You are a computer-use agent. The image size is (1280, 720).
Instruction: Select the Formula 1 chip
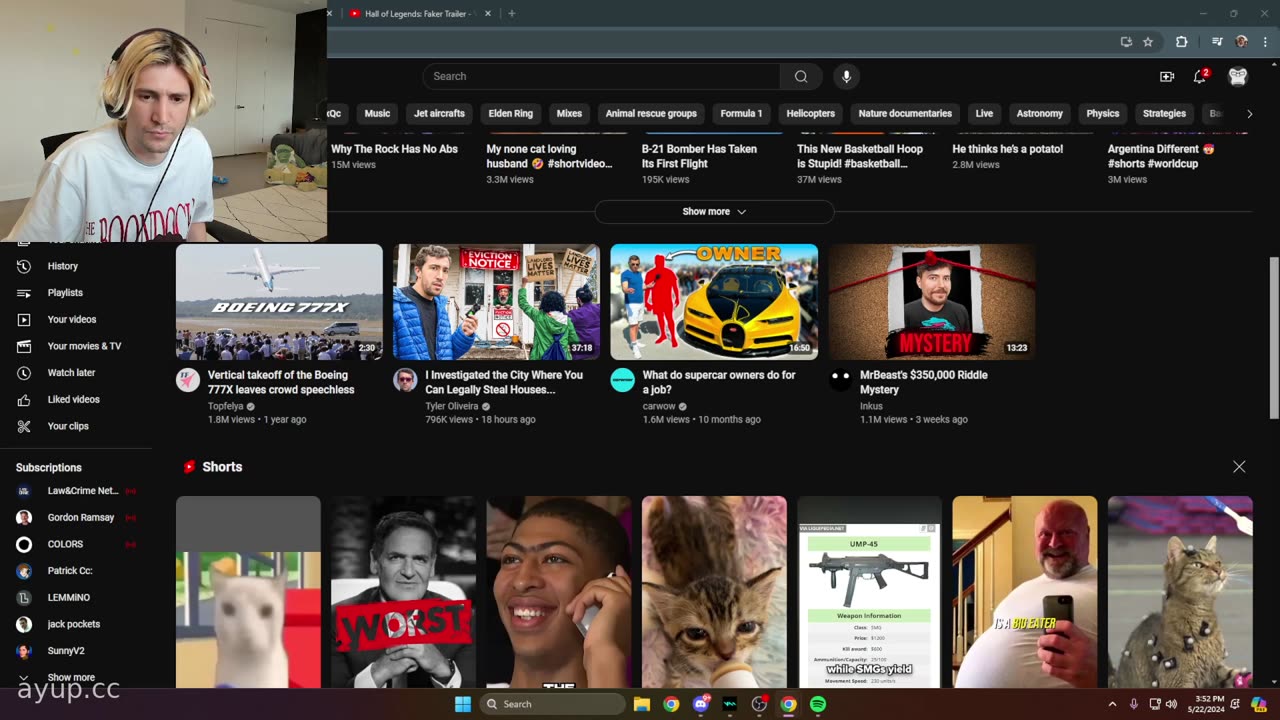[741, 113]
